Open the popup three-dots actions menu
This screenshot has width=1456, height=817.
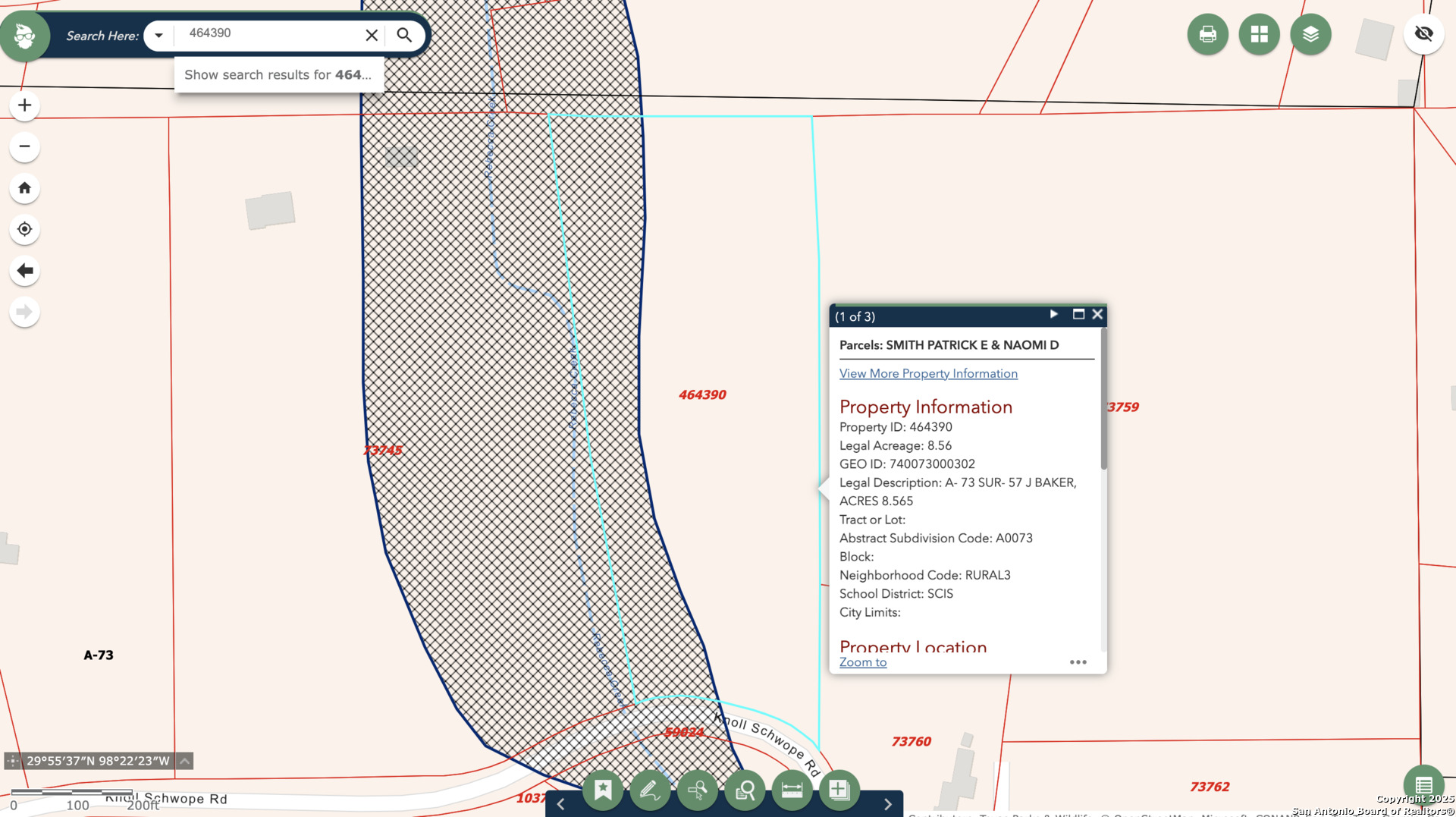(1078, 662)
